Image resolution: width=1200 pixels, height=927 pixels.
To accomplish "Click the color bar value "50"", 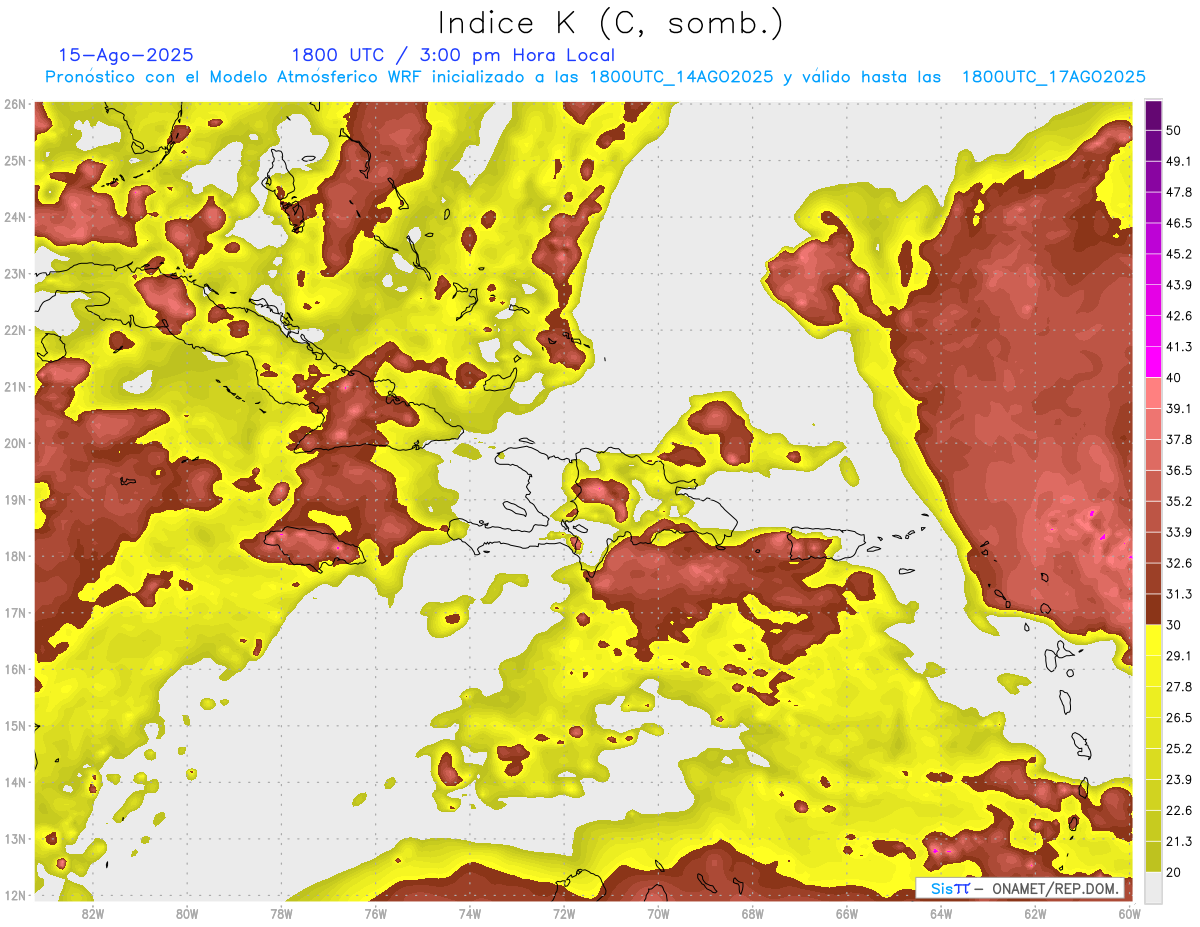I will (x=1173, y=130).
